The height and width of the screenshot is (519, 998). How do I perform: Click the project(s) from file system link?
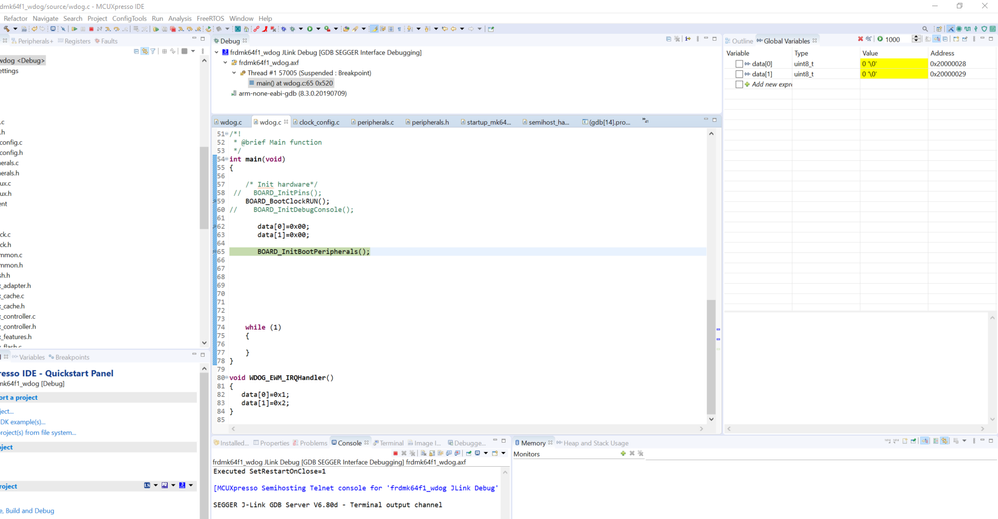pos(38,432)
